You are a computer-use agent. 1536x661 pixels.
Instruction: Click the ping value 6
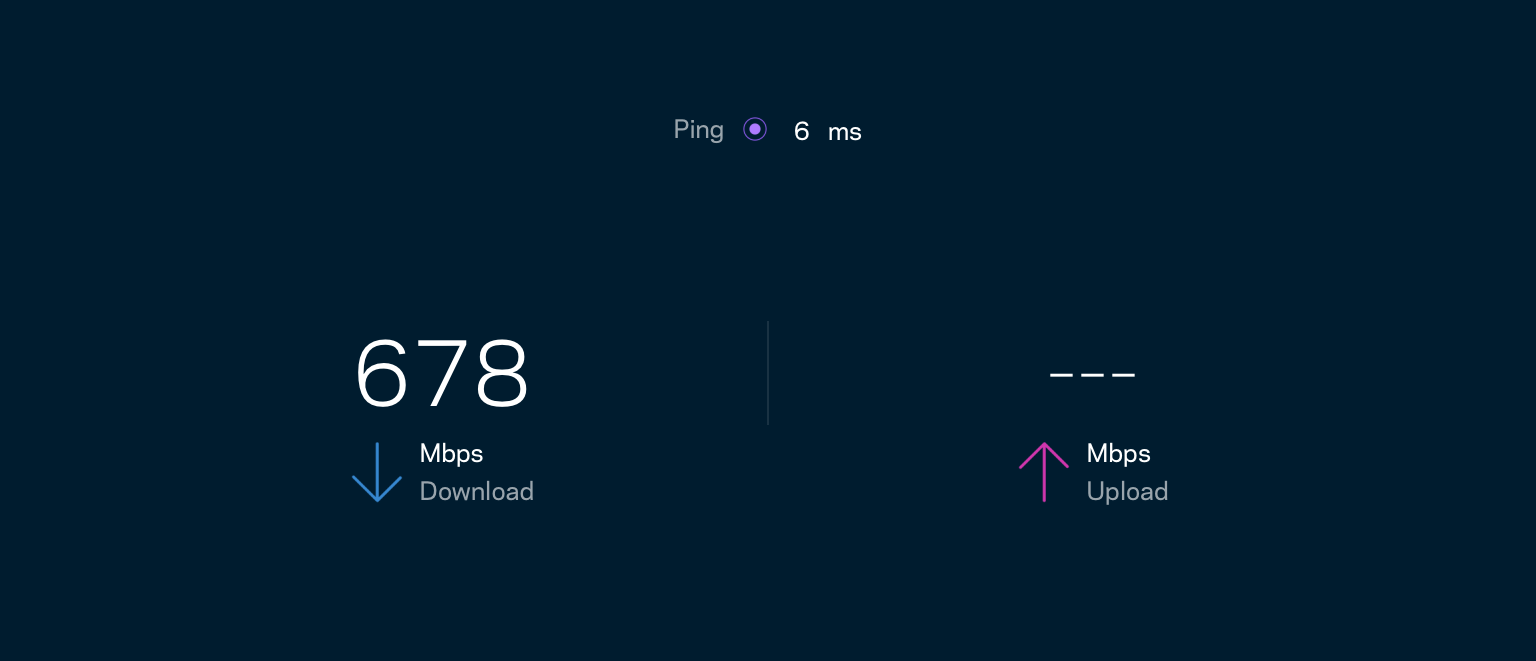point(801,131)
